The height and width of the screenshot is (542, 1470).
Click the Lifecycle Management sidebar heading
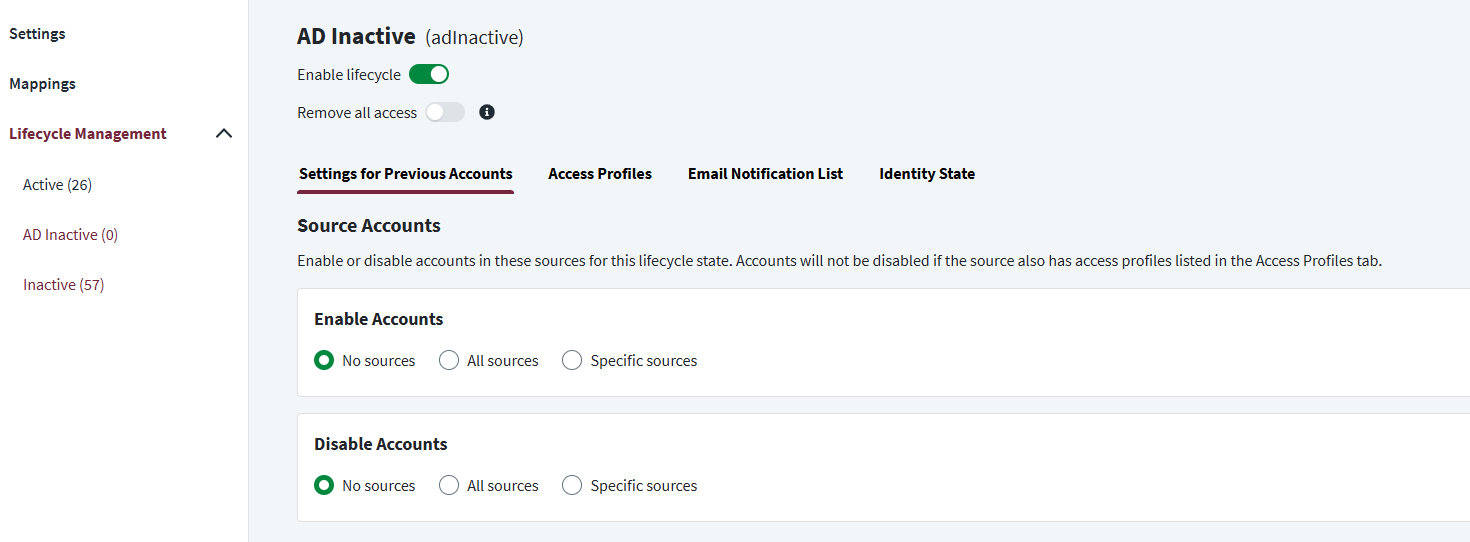(88, 134)
